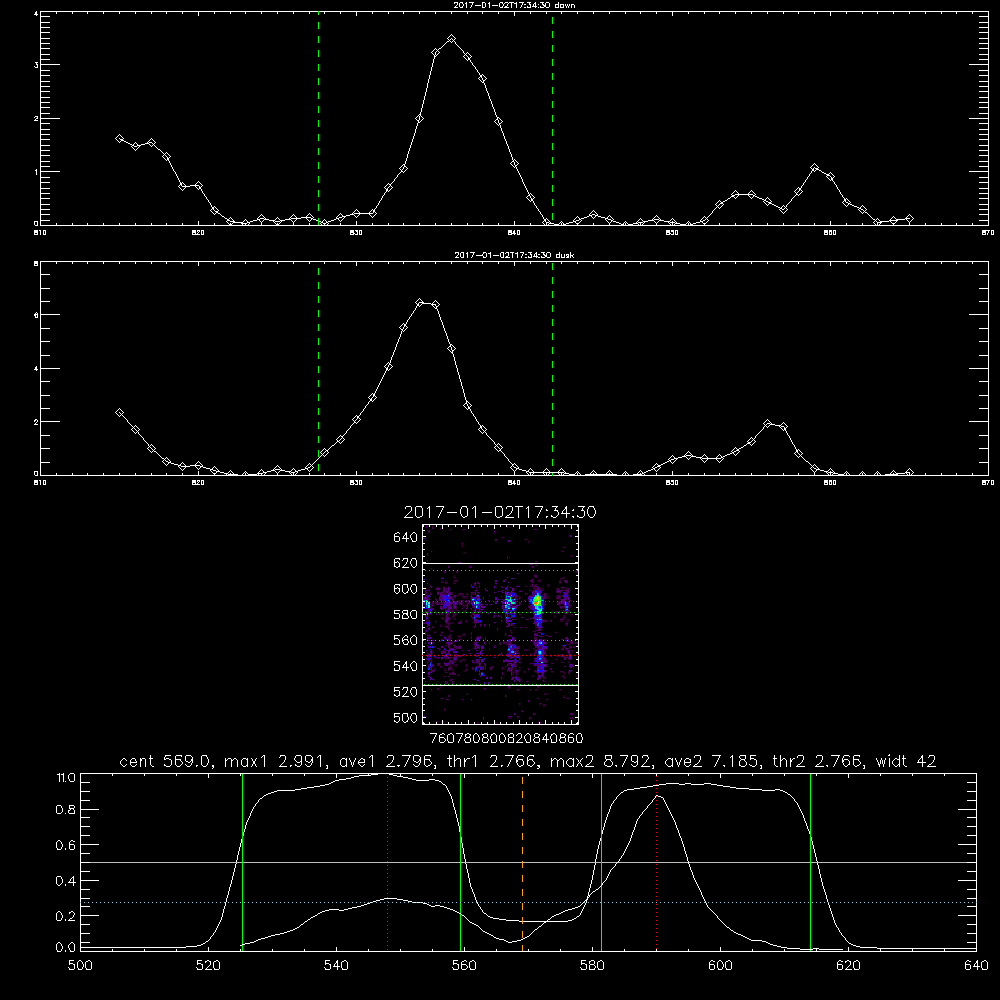Click the heatmap y-axis label 520

[406, 692]
